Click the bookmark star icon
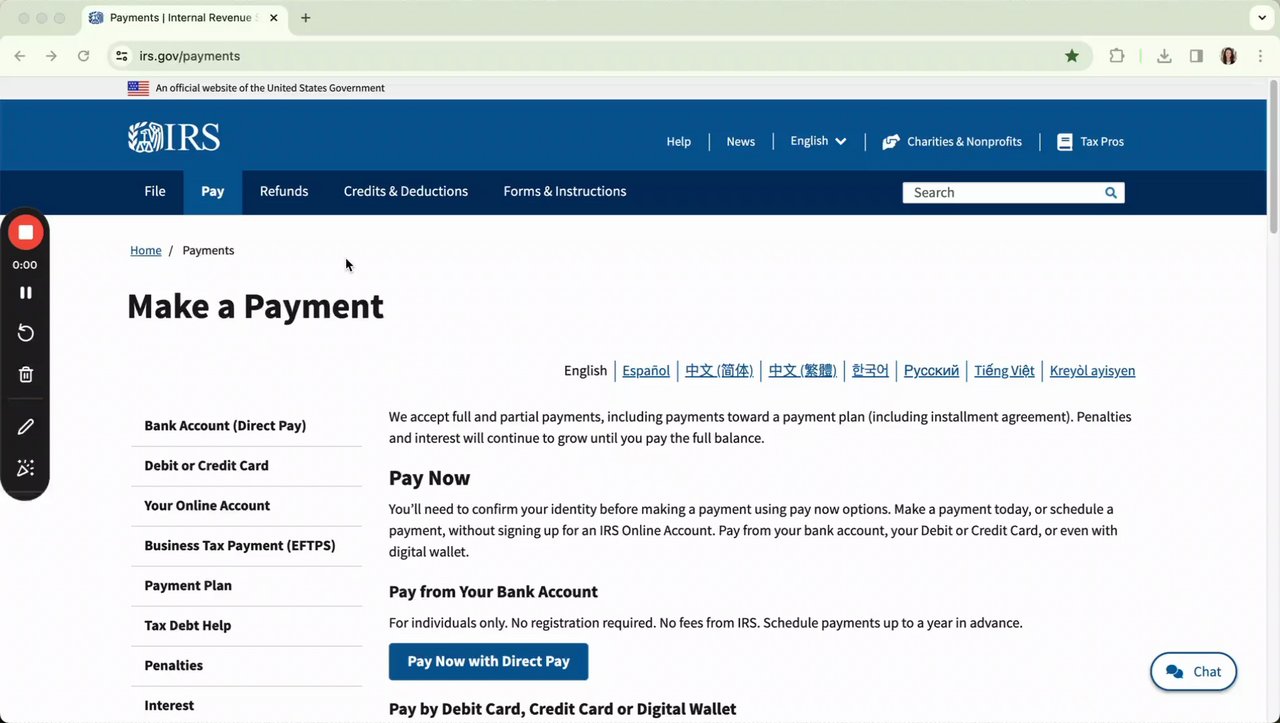 point(1072,56)
